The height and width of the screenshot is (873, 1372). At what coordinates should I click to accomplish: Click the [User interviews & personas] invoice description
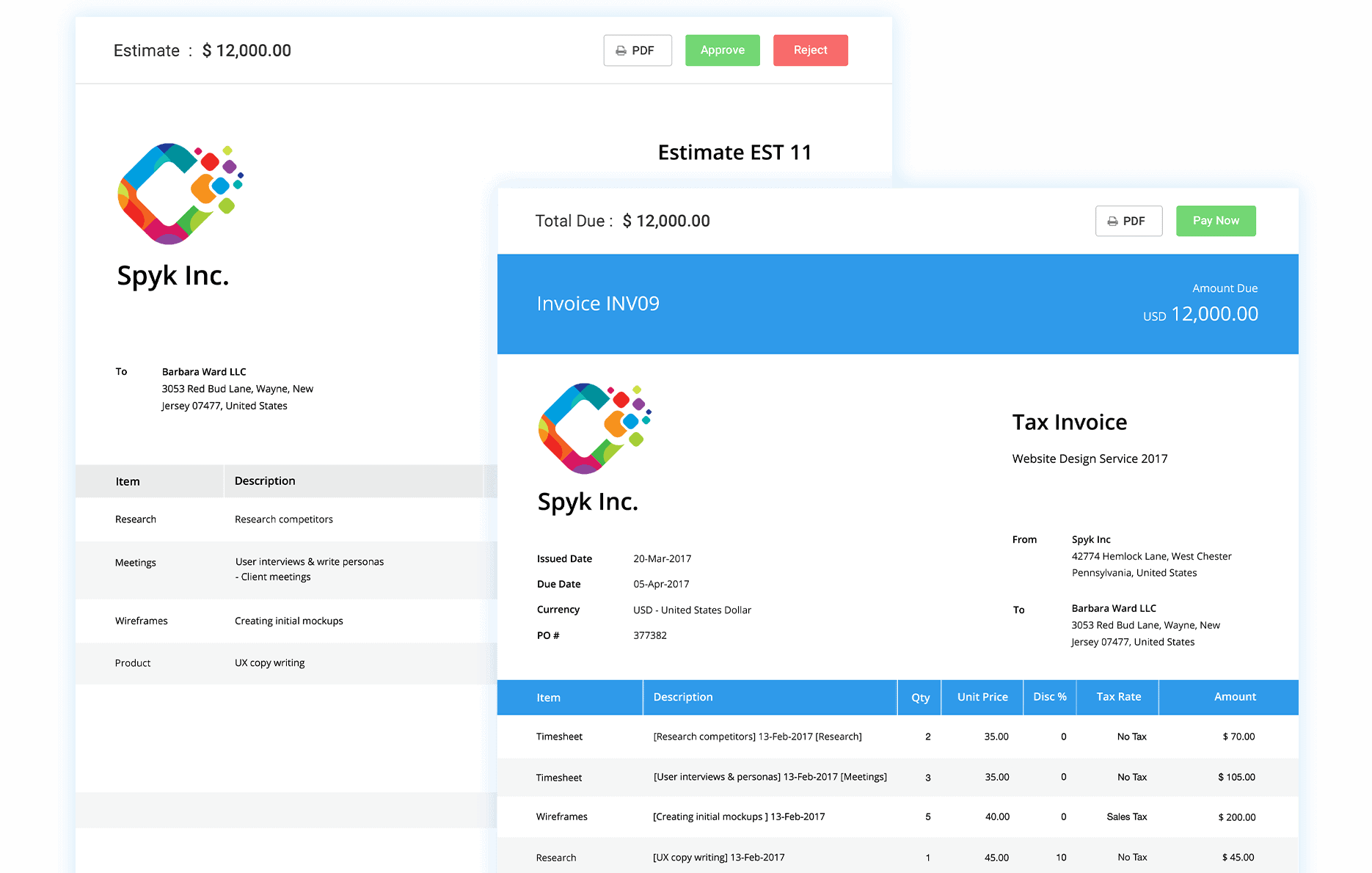click(x=770, y=777)
